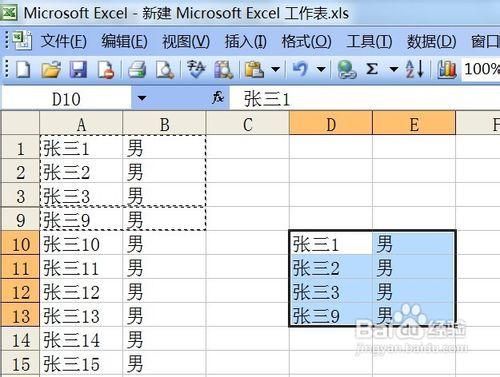Click cell A3 containing 张三3
The width and height of the screenshot is (500, 377).
(81, 196)
